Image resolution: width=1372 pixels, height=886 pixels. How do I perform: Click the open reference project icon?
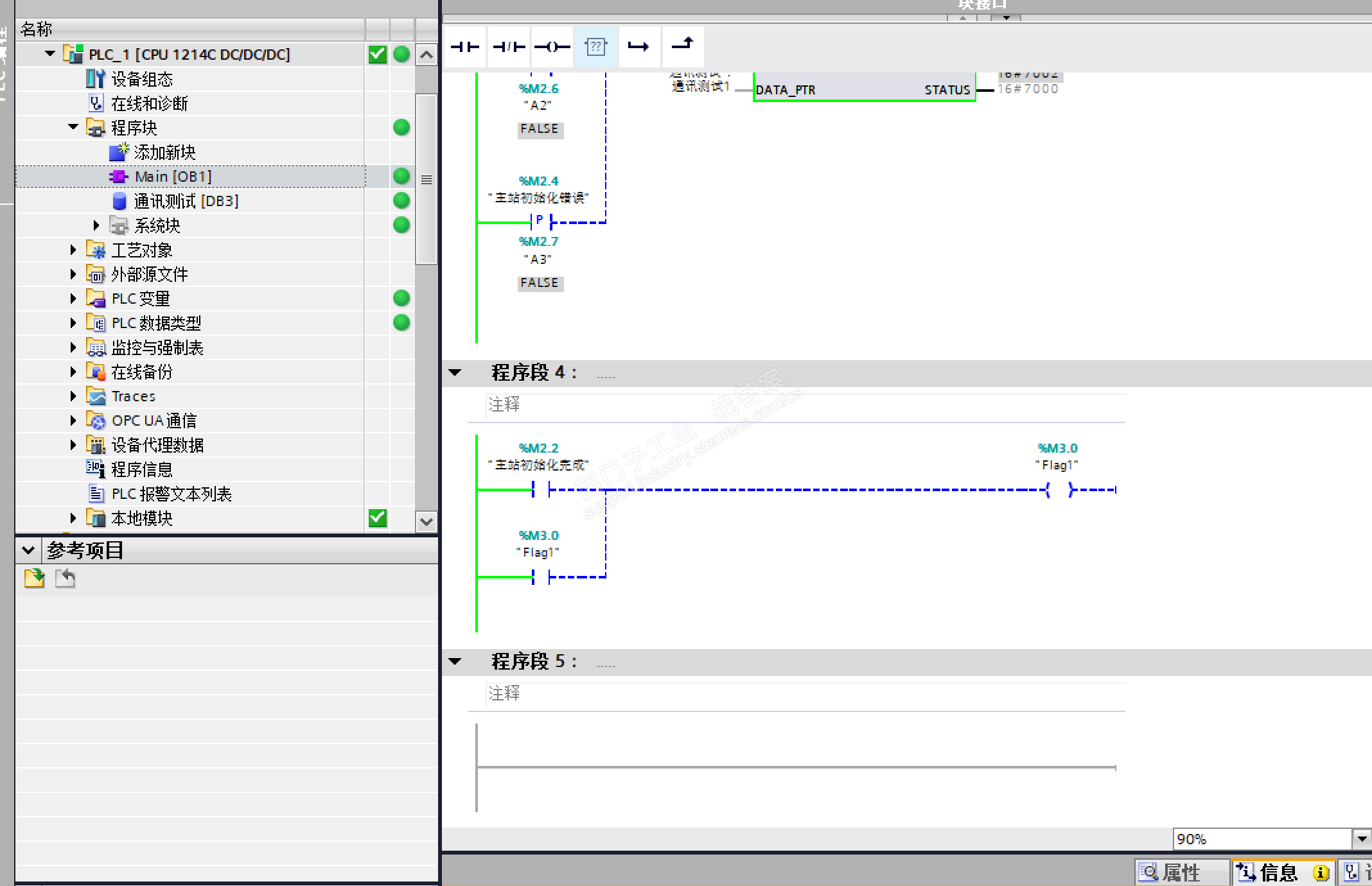pos(34,579)
